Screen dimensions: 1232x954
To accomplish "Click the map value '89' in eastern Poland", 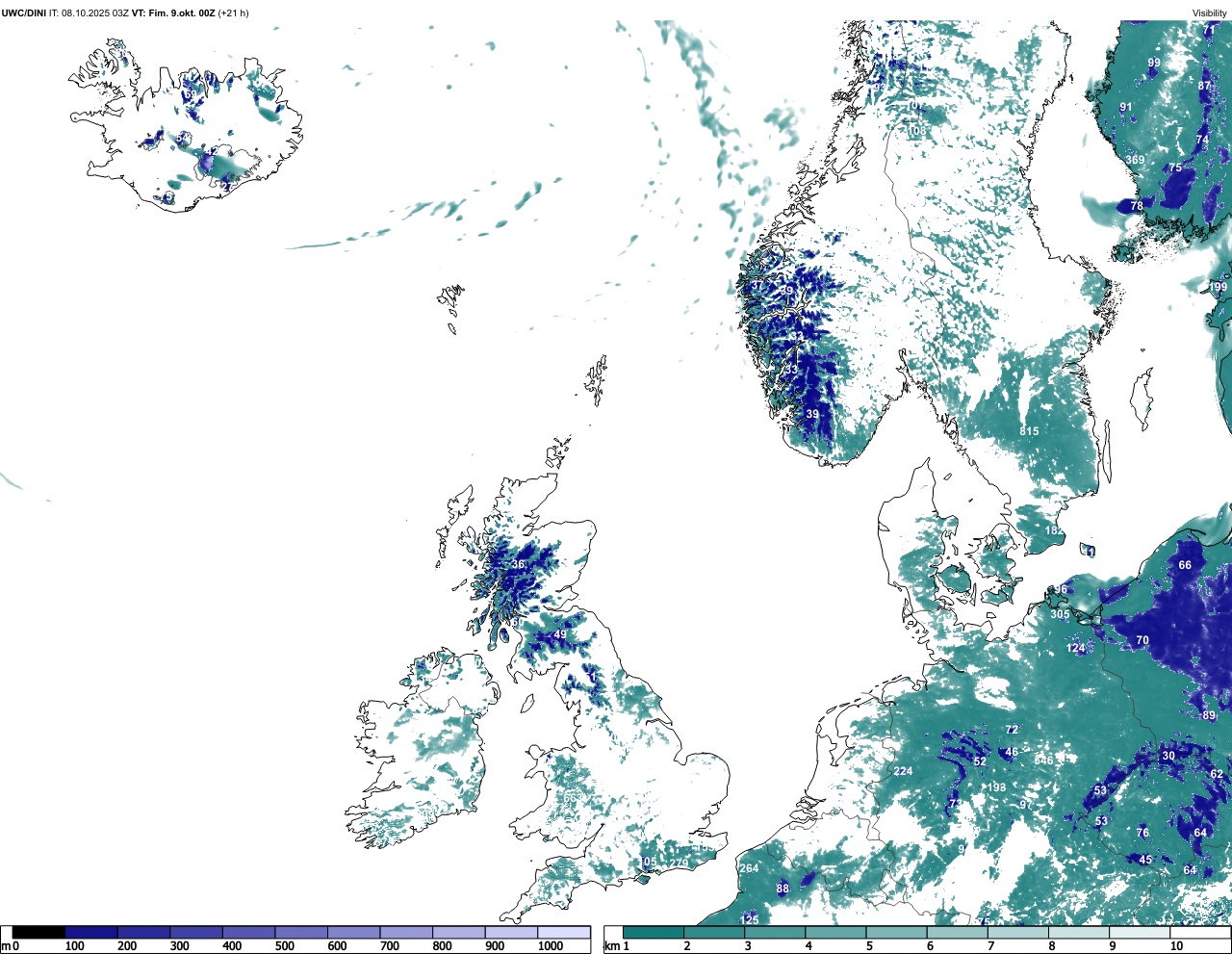I will (x=1209, y=715).
